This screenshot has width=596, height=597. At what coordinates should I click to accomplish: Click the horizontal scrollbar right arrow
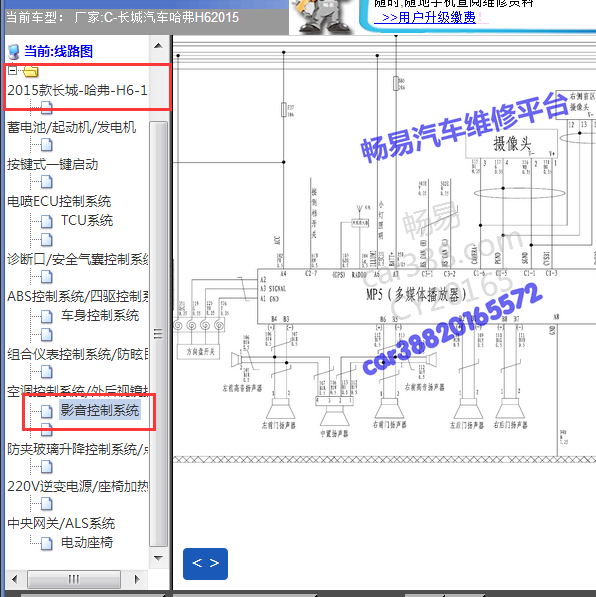[137, 579]
